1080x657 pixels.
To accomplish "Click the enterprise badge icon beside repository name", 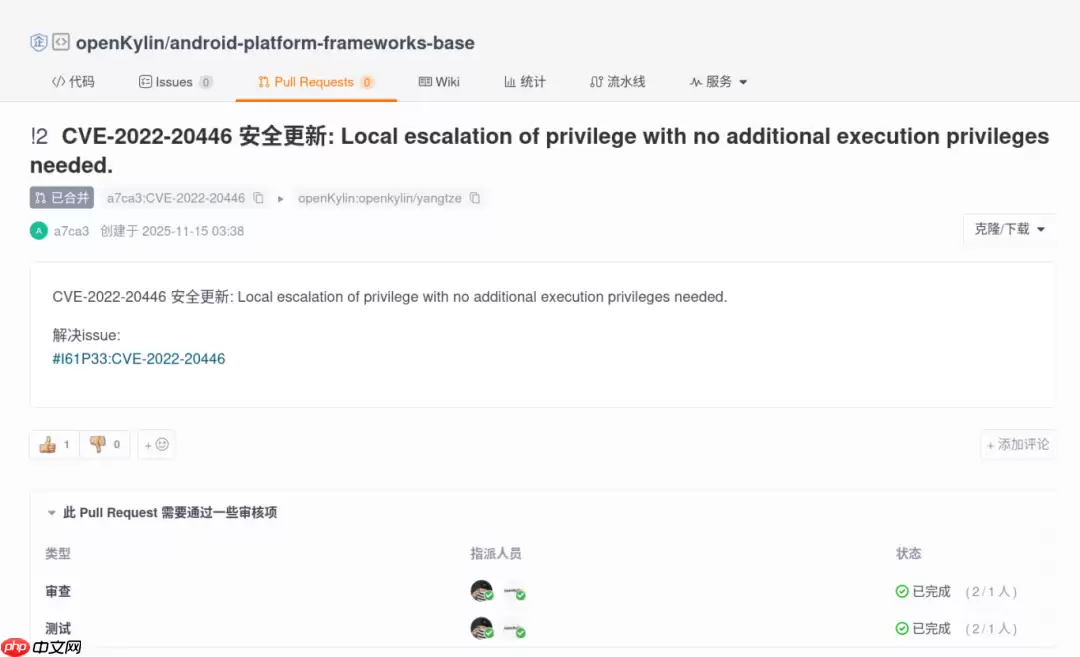I will pos(39,43).
